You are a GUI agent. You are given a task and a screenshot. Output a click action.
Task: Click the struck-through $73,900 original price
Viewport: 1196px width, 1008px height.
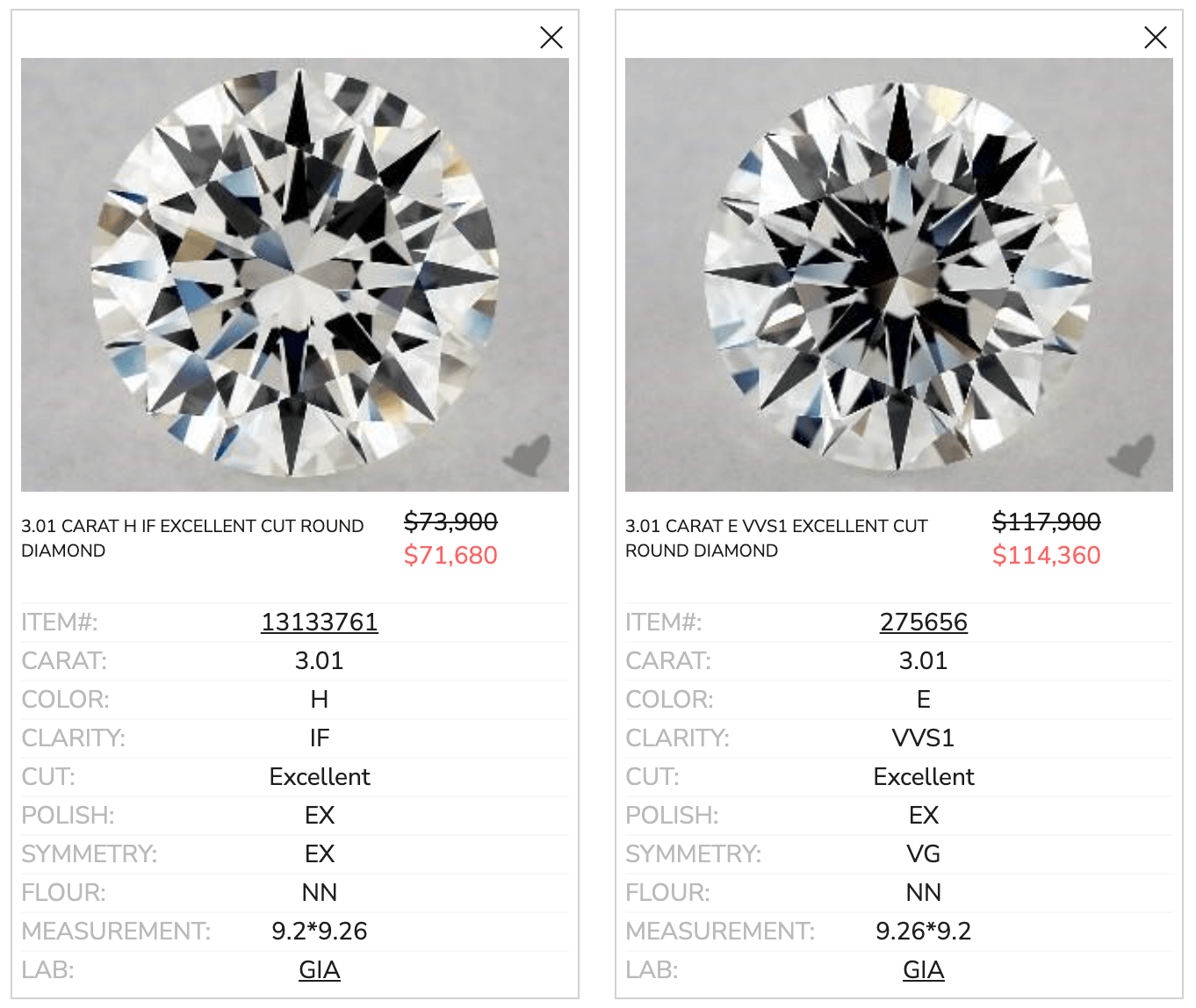coord(450,522)
